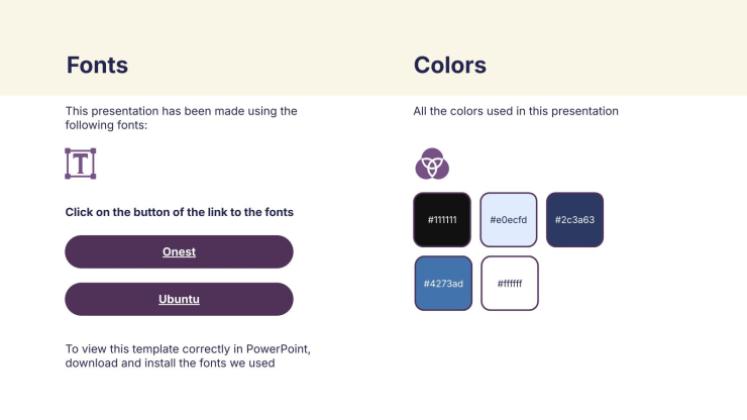Select the light blue #e0ecfd swatch
Image resolution: width=747 pixels, height=420 pixels.
[508, 220]
